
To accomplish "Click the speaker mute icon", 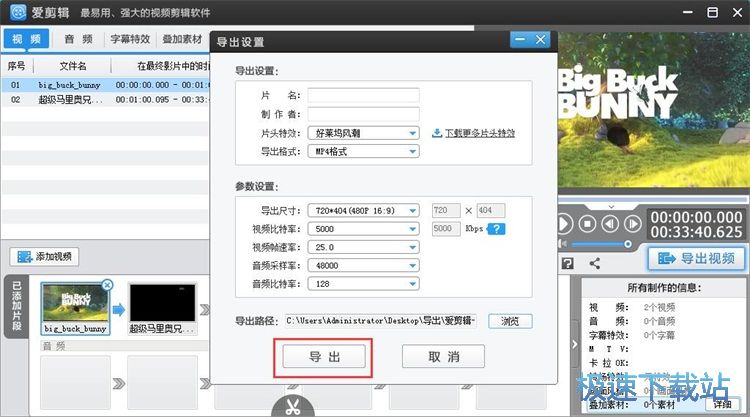I will click(x=562, y=244).
